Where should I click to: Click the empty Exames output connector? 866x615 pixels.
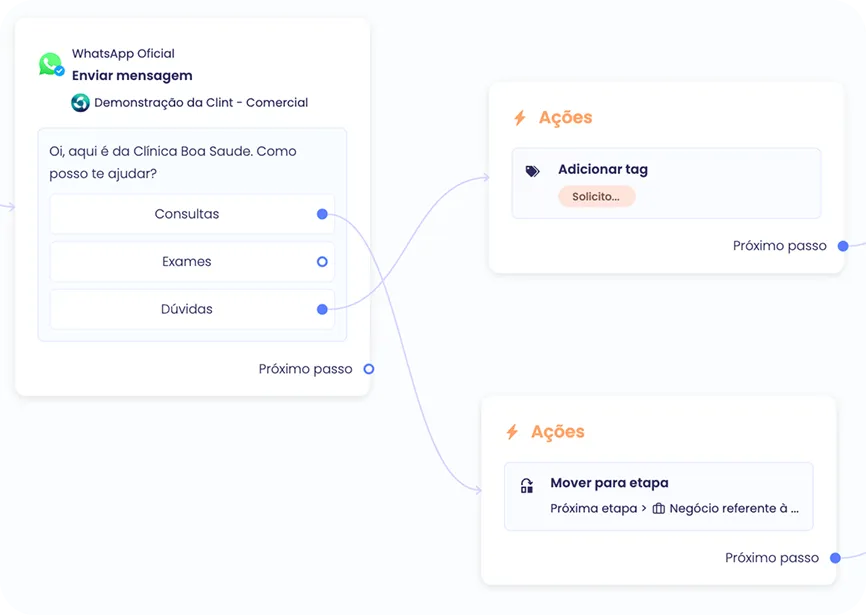[323, 262]
